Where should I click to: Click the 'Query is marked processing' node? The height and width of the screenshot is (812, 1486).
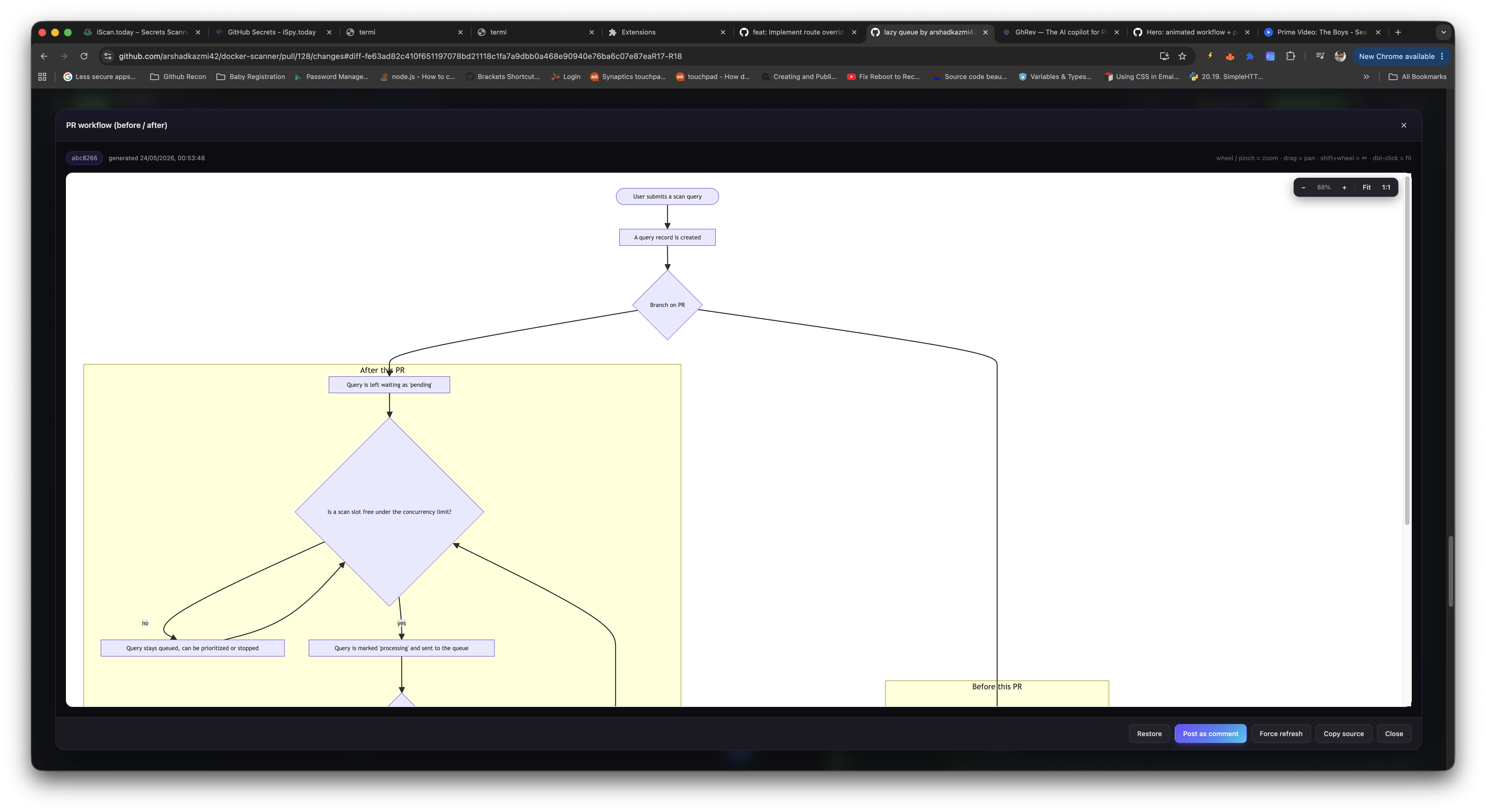click(x=402, y=648)
